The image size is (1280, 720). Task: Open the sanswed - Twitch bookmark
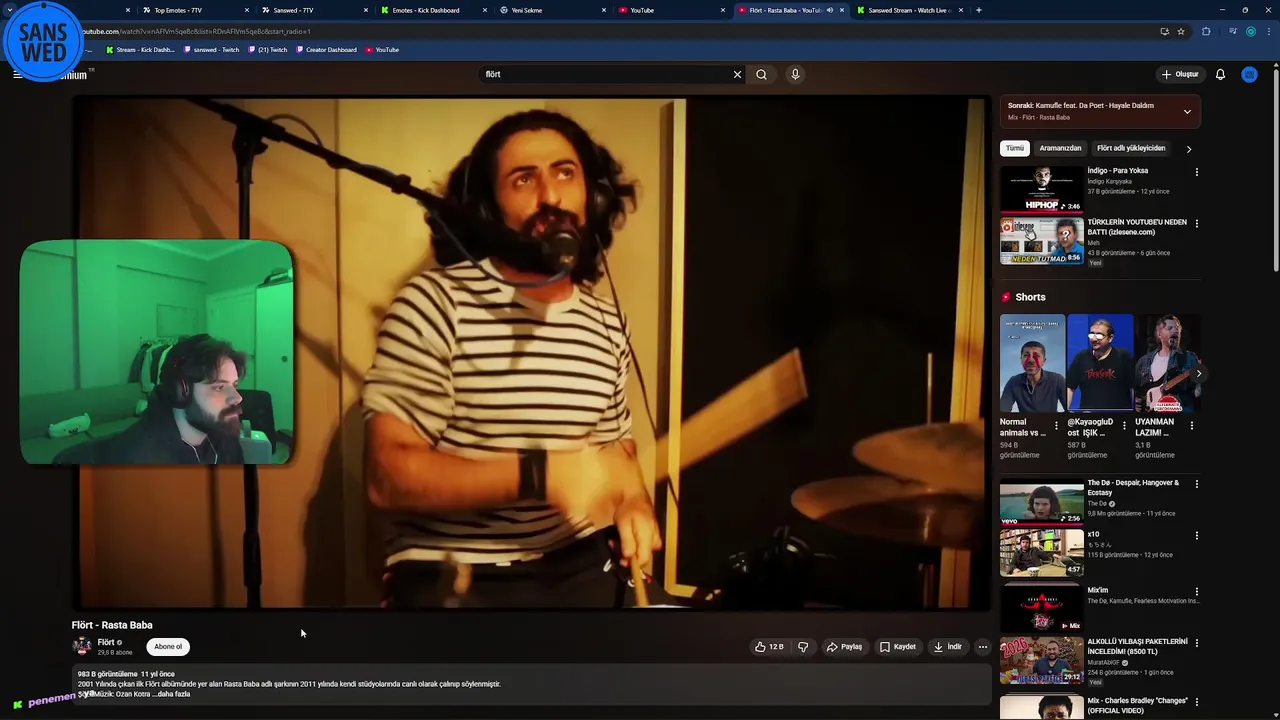[x=211, y=50]
